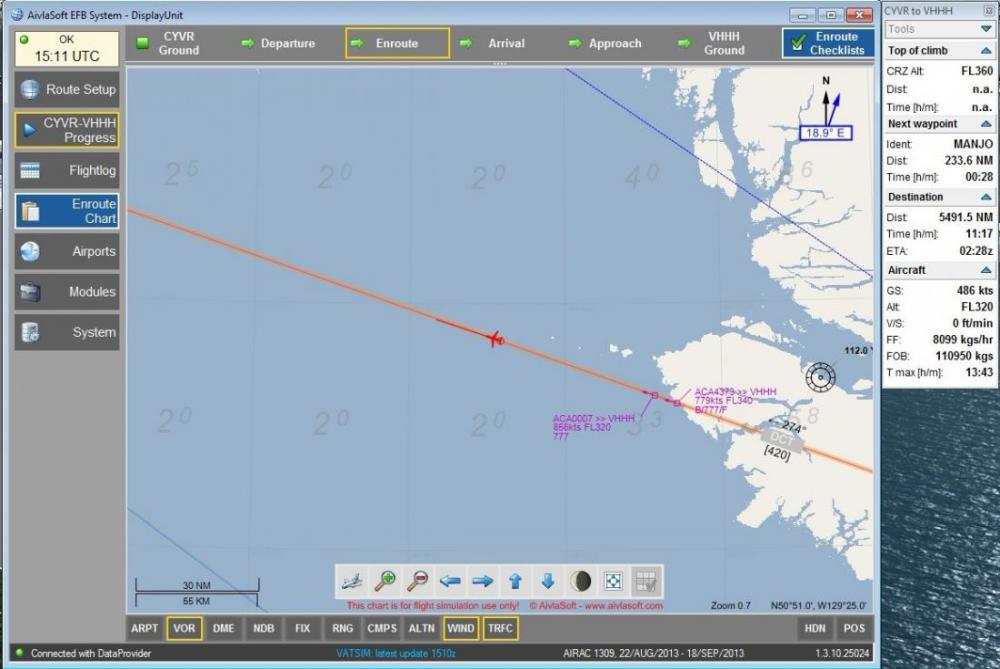Open the Flightlog page
This screenshot has height=669, width=1000.
tap(67, 170)
